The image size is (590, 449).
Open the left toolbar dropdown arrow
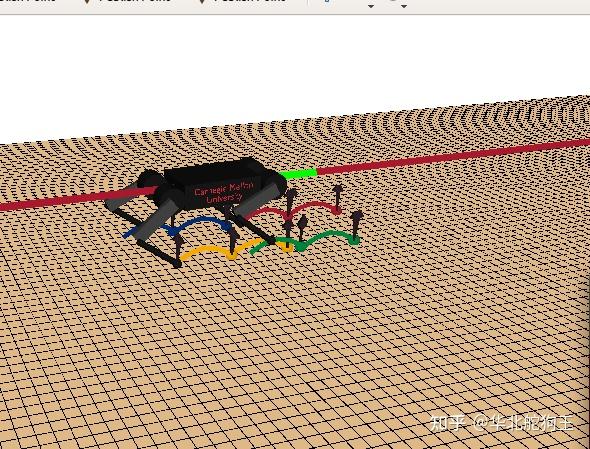click(371, 6)
